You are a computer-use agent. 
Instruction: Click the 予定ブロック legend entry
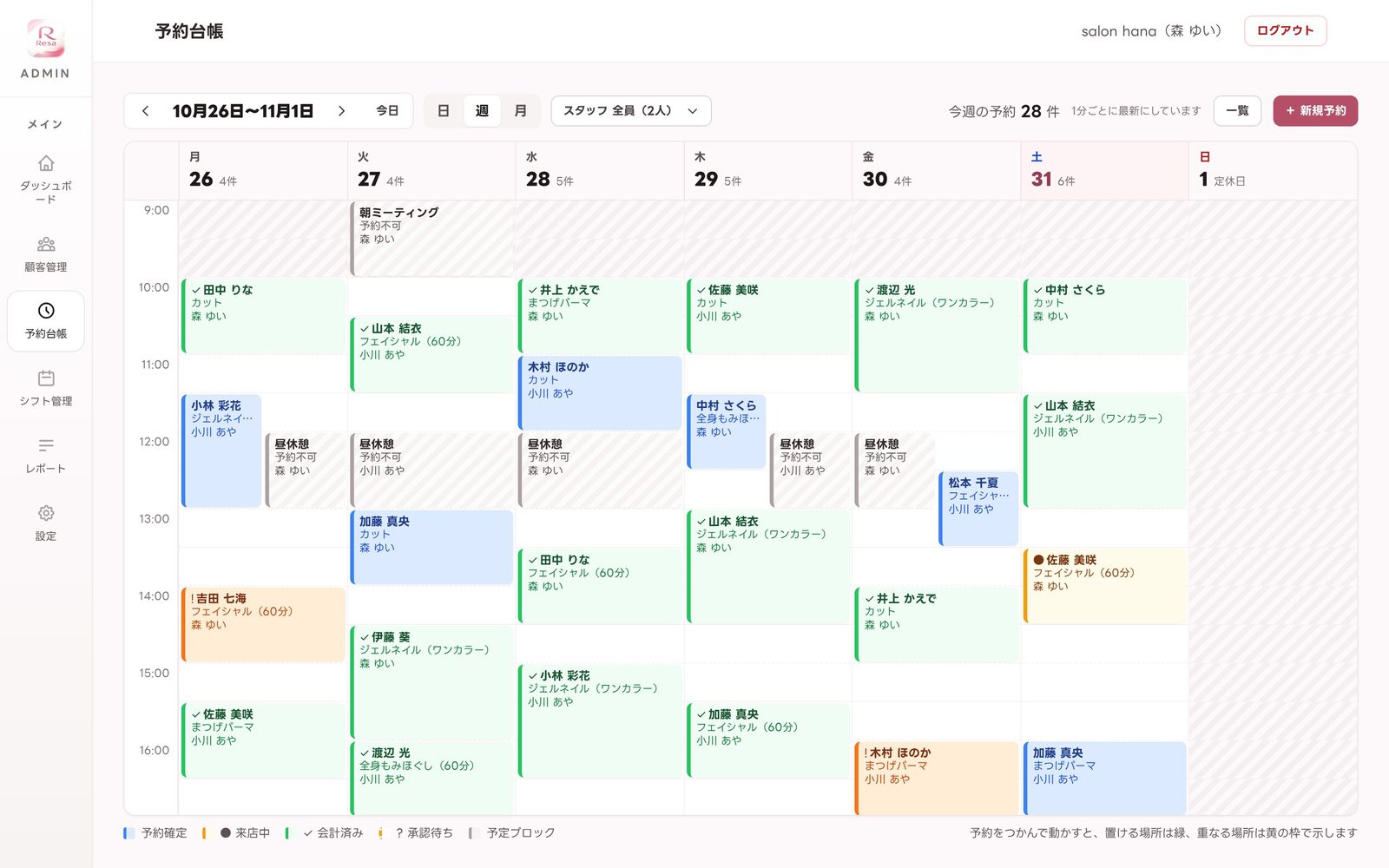tap(512, 833)
